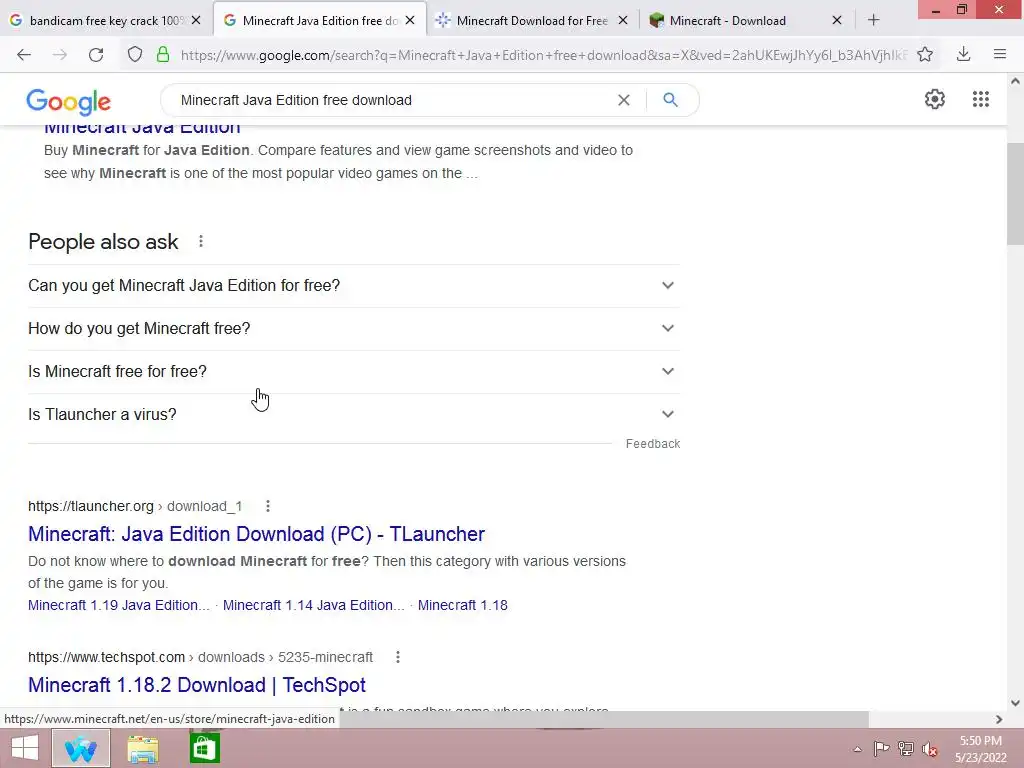1024x768 pixels.
Task: Go back to the previous page
Action: [x=24, y=55]
